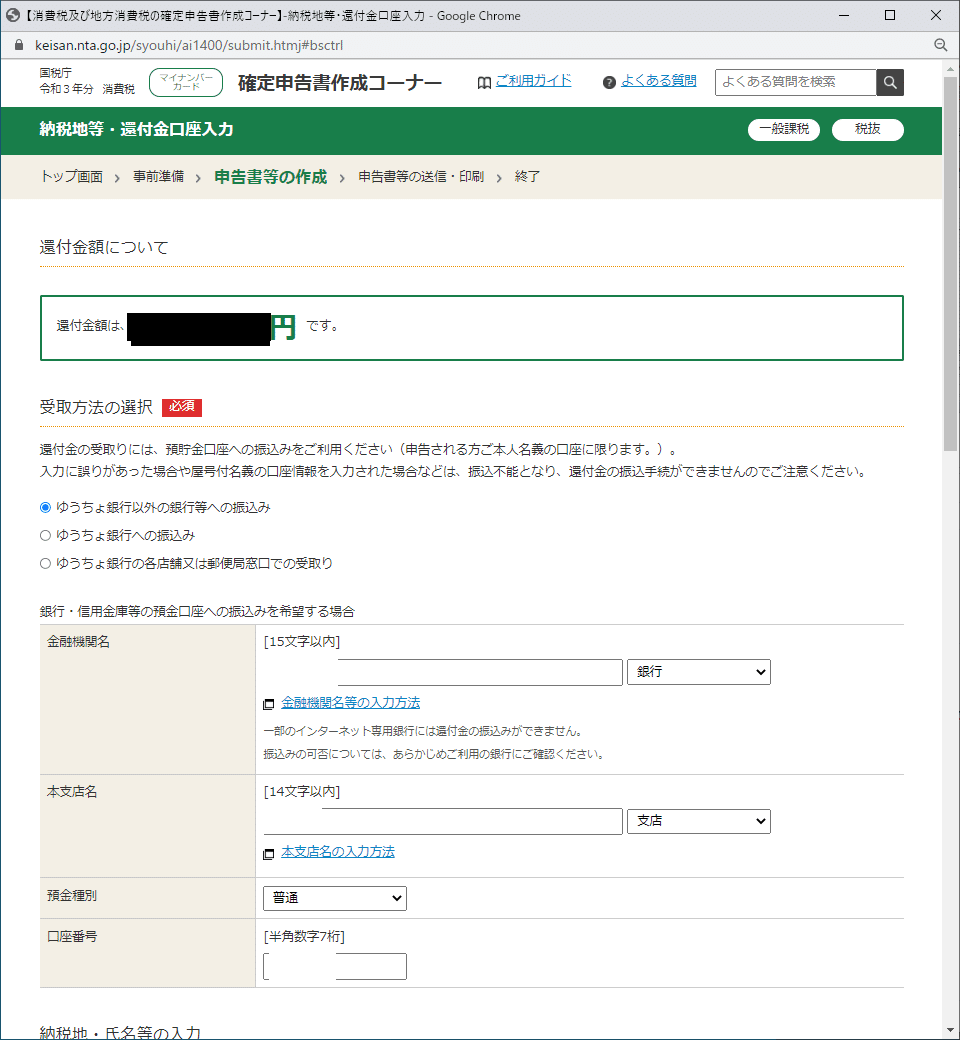Minimize the Chrome window
The image size is (960, 1040).
(x=844, y=15)
